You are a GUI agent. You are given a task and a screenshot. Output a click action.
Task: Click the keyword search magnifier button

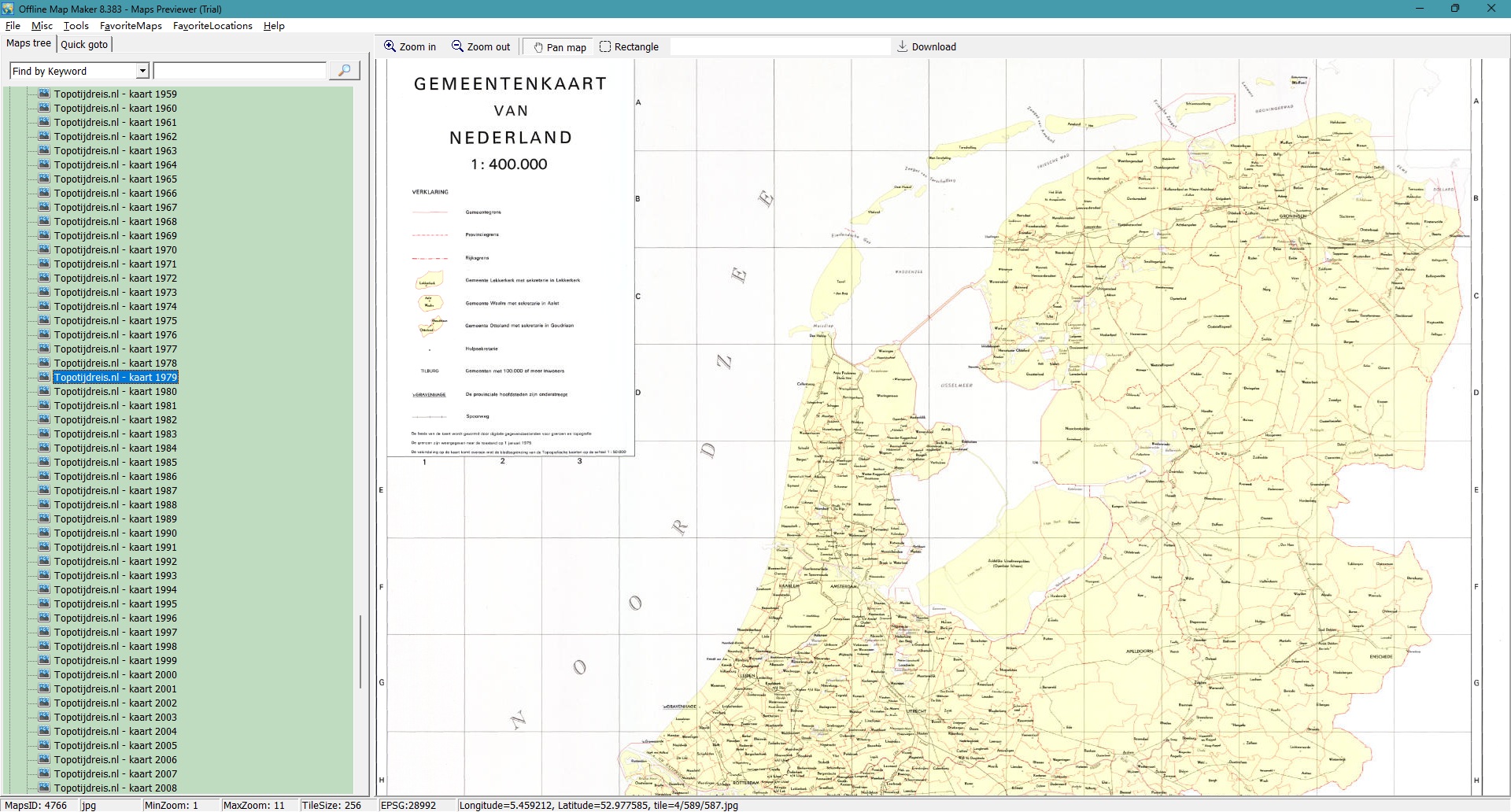pos(344,71)
